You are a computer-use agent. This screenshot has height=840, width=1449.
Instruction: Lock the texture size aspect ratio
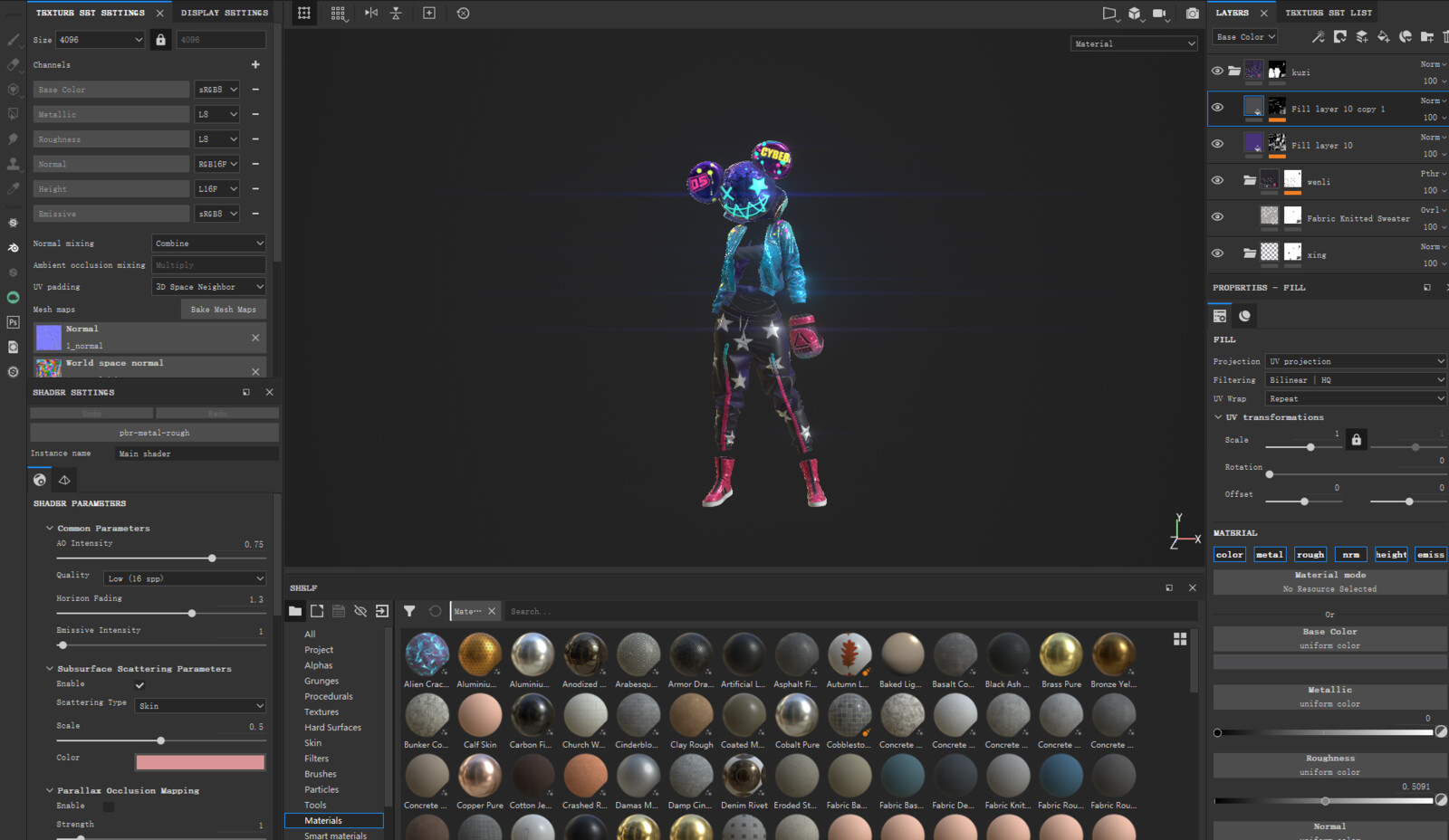(x=160, y=40)
